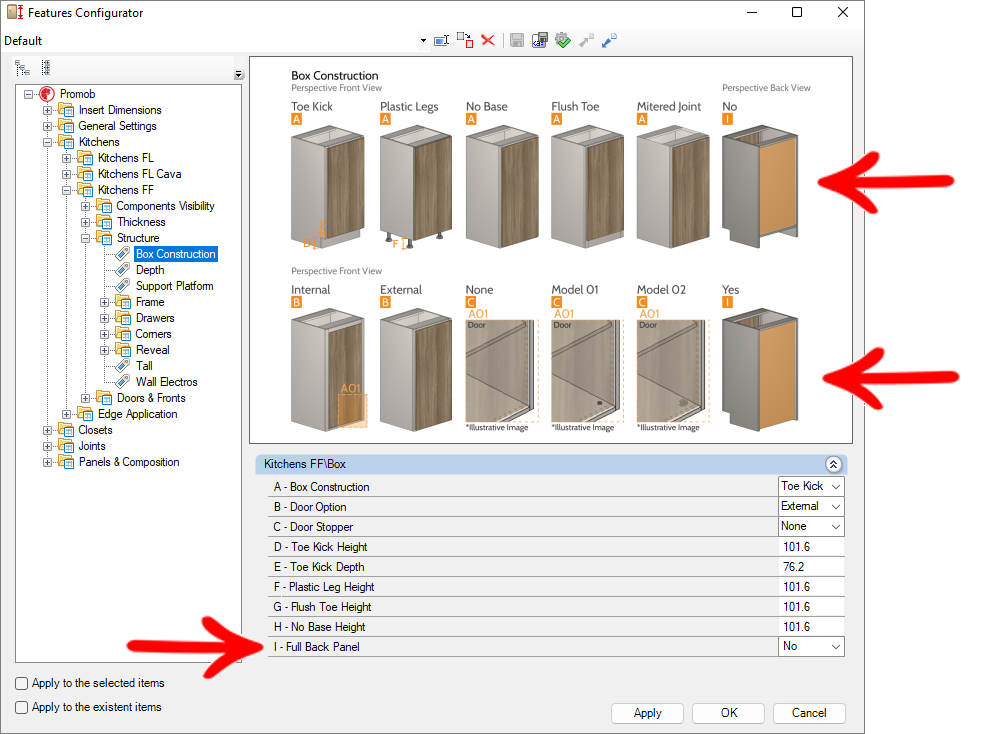Viewport: 986px width, 734px height.
Task: Expand the Drawers tree node
Action: pyautogui.click(x=104, y=318)
